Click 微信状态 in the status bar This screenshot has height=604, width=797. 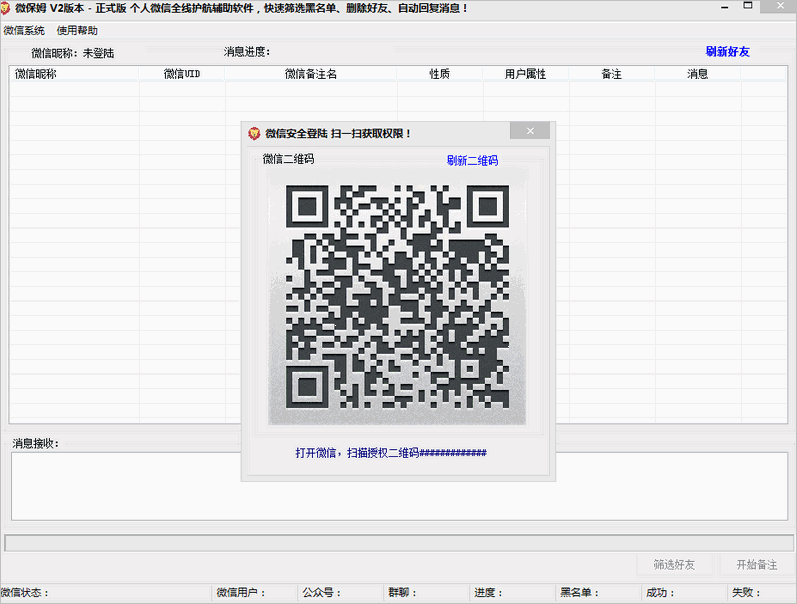[24, 593]
